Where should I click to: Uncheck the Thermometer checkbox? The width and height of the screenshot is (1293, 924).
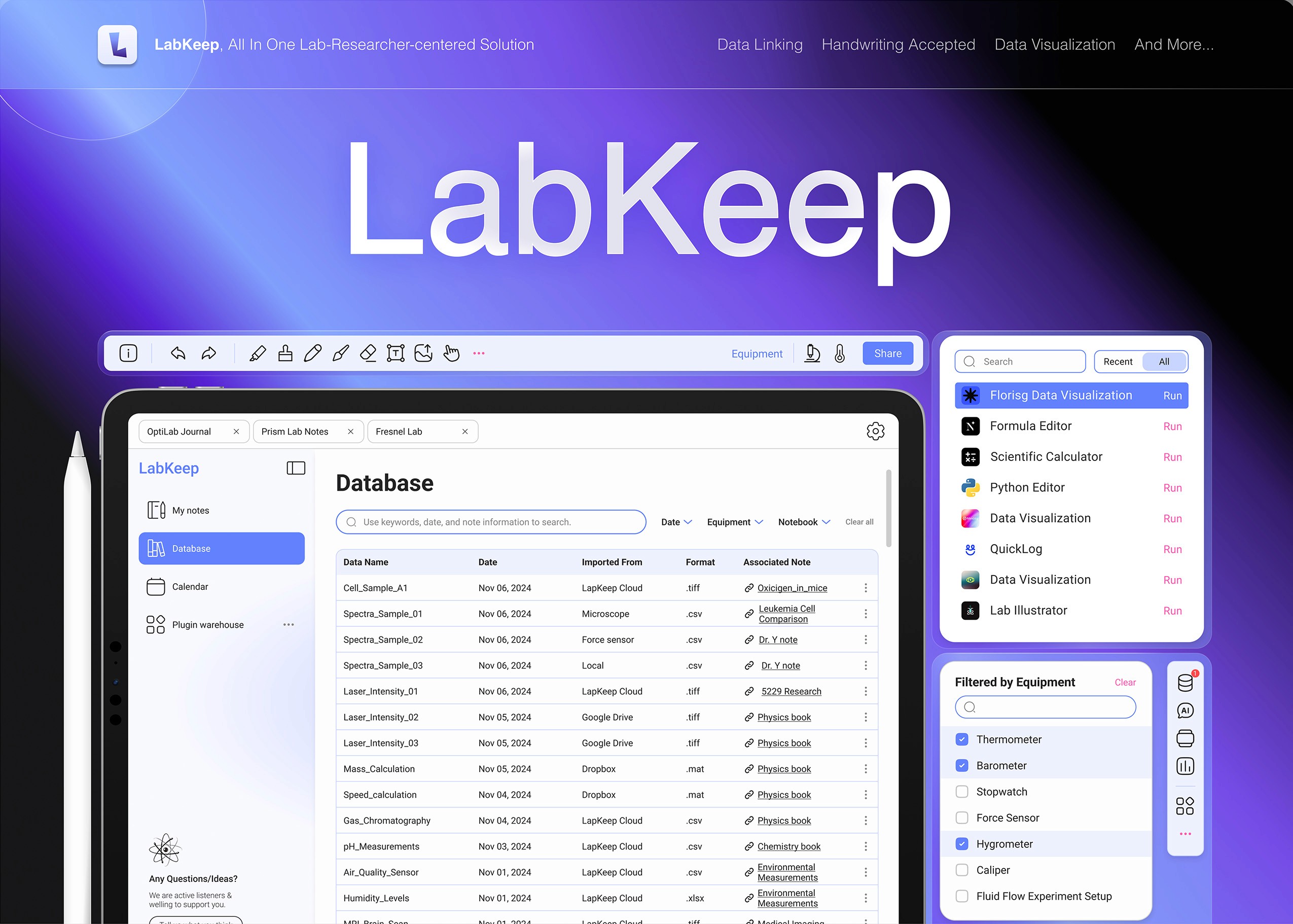coord(962,739)
